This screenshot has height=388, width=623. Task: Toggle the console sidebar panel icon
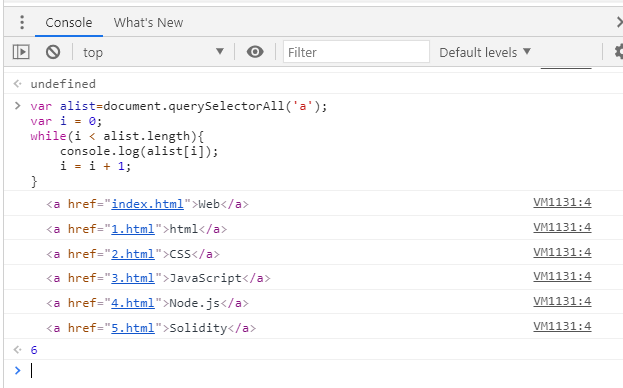pos(21,52)
